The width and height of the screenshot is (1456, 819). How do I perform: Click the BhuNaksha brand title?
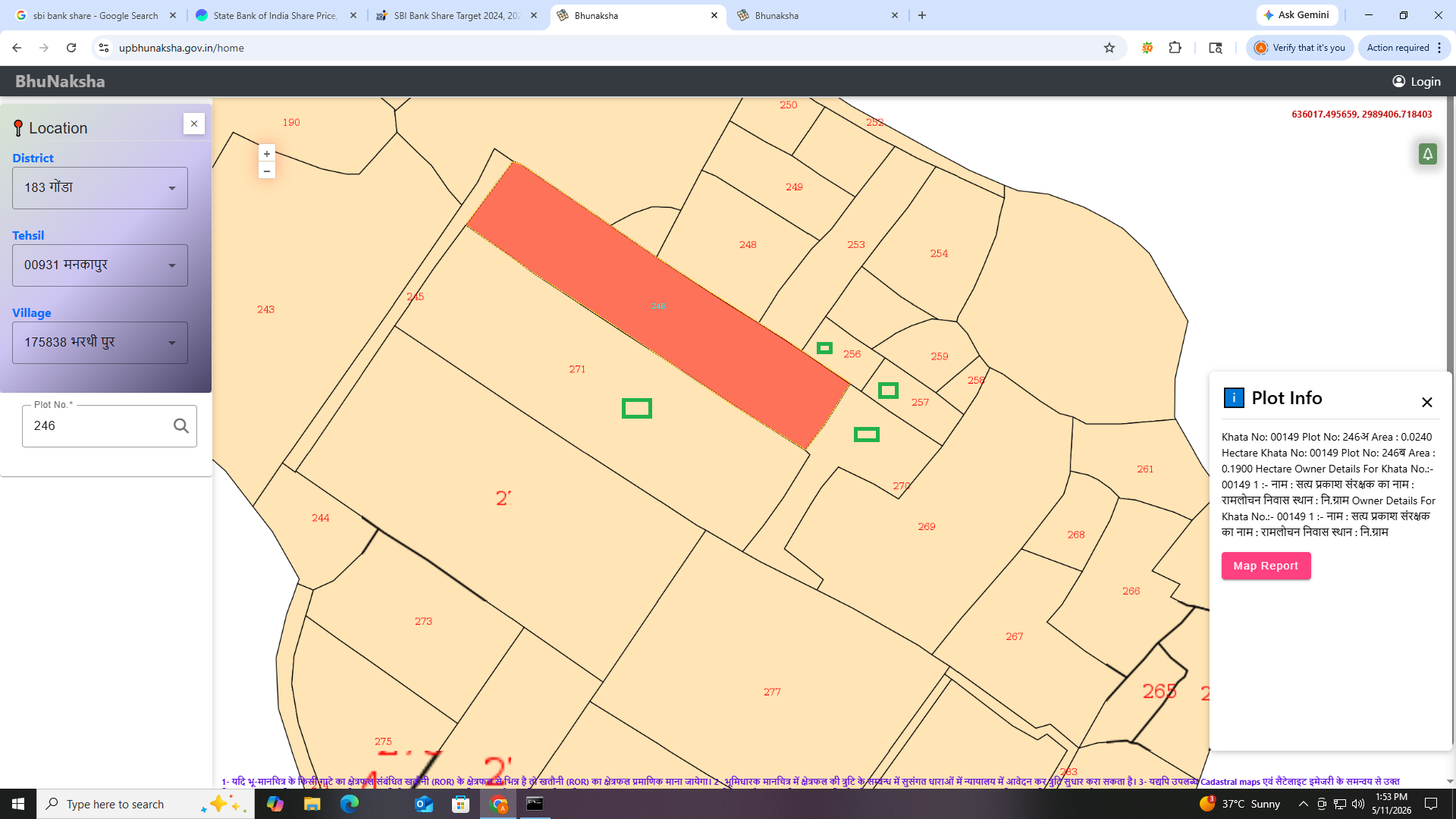click(60, 81)
